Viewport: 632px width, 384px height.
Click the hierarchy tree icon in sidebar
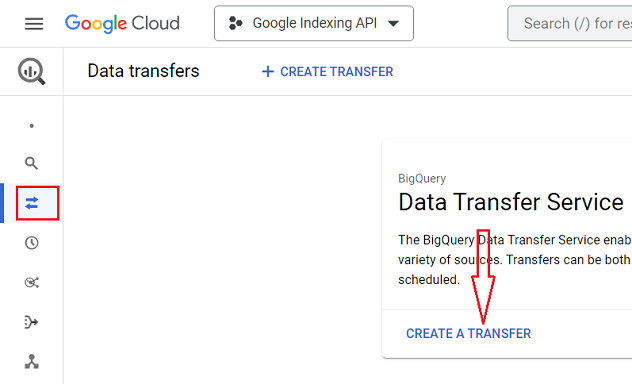(x=31, y=361)
